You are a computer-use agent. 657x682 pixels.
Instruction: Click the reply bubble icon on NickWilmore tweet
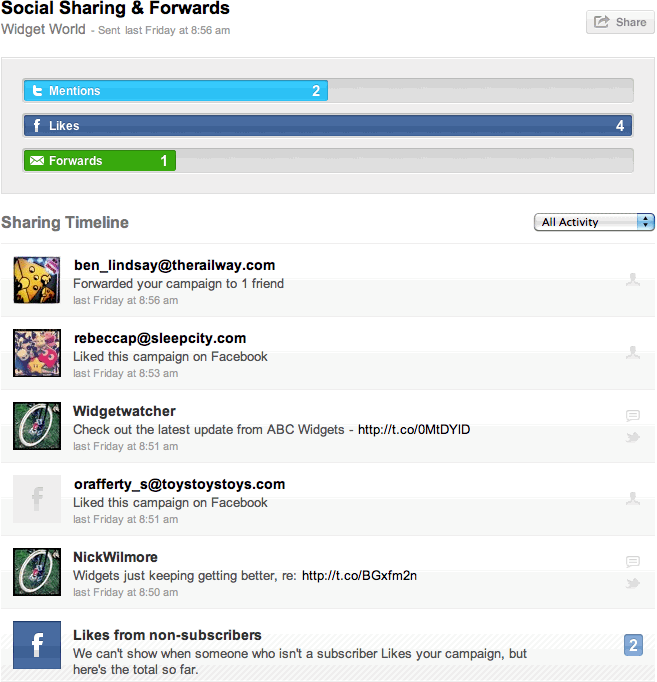pos(632,561)
